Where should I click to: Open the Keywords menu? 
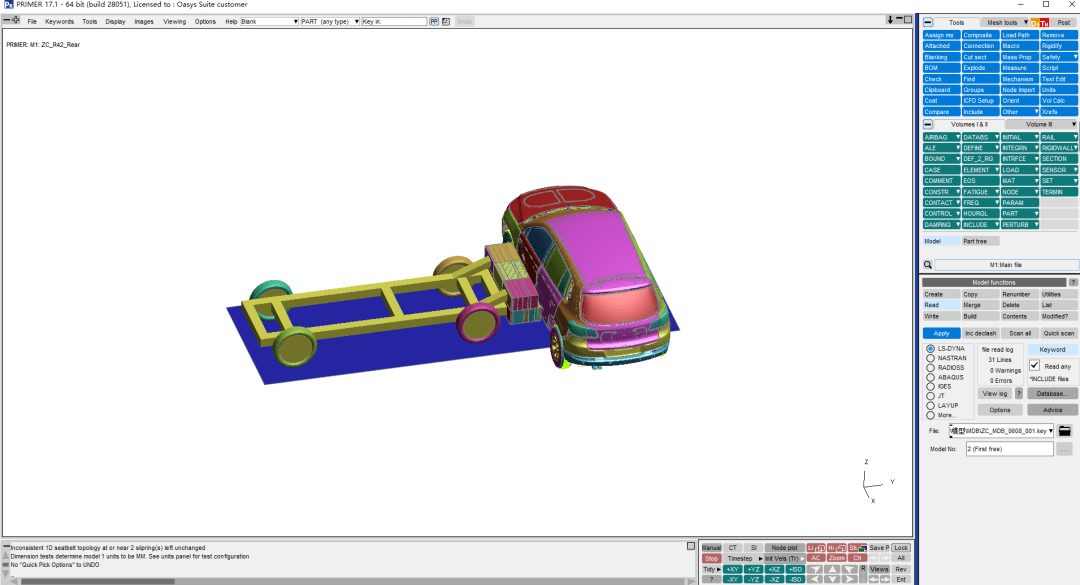point(59,21)
